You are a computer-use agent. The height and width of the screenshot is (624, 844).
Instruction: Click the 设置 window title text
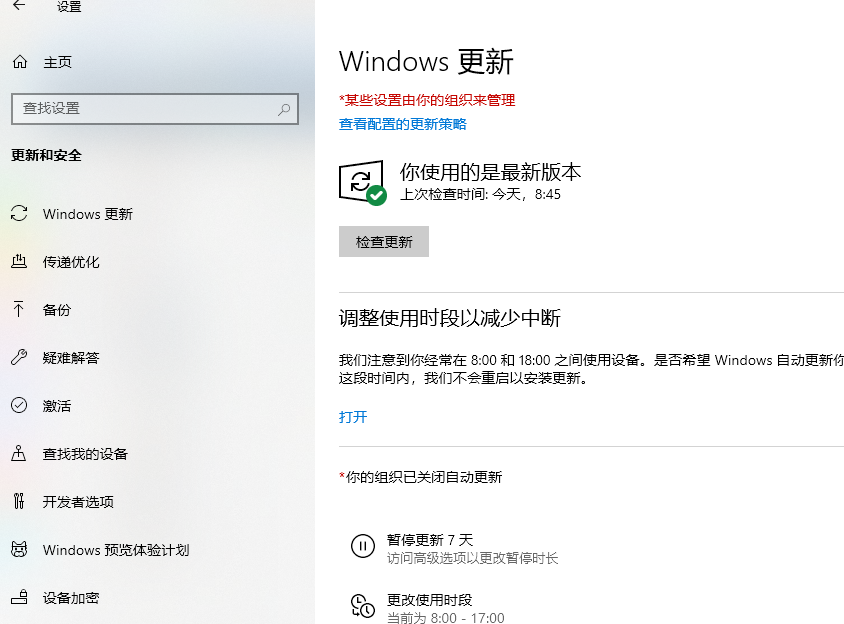tap(69, 6)
